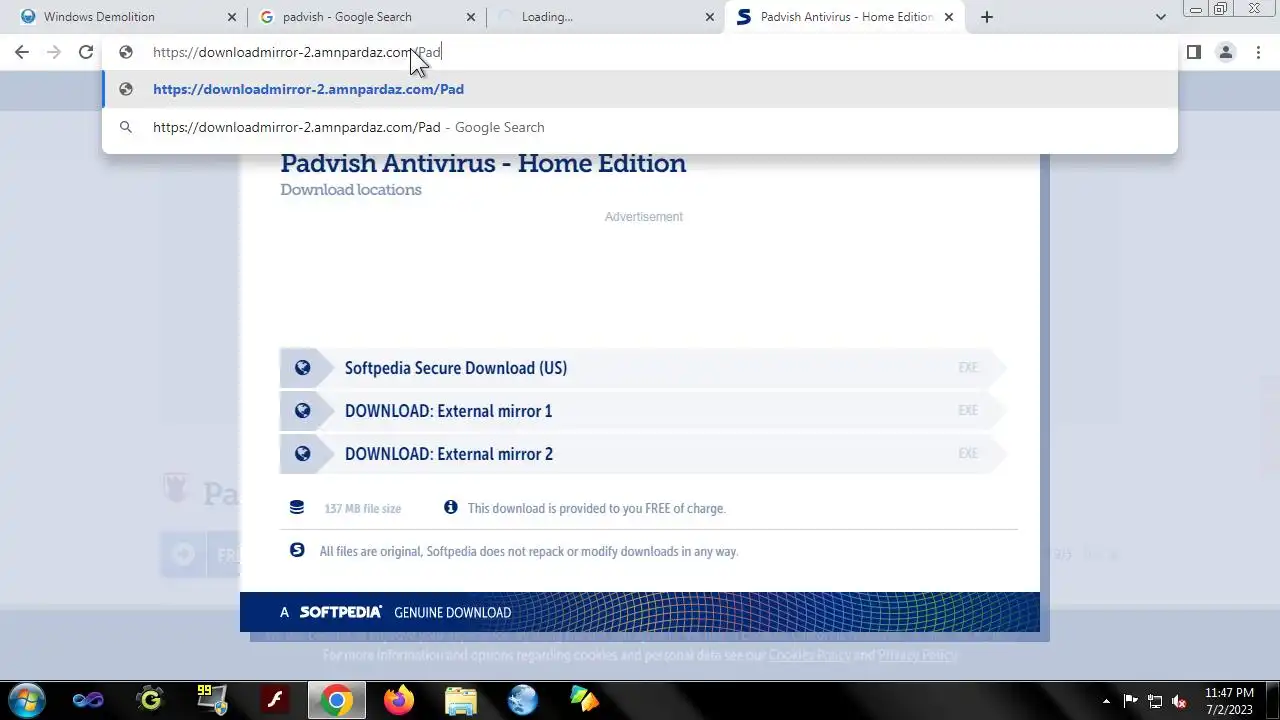Image resolution: width=1280 pixels, height=720 pixels.
Task: Click the Padvish Antivirus - Home Edition heading
Action: [483, 163]
